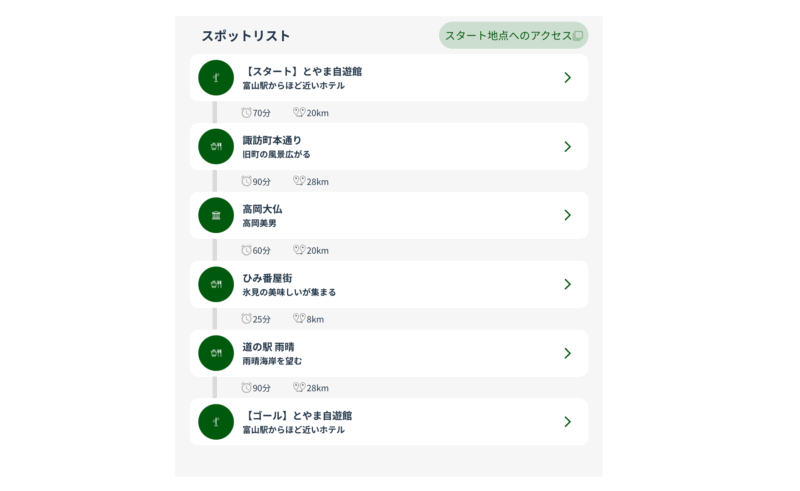
Task: Expand the ゴール とやま自遊館 chevron
Action: coord(567,422)
